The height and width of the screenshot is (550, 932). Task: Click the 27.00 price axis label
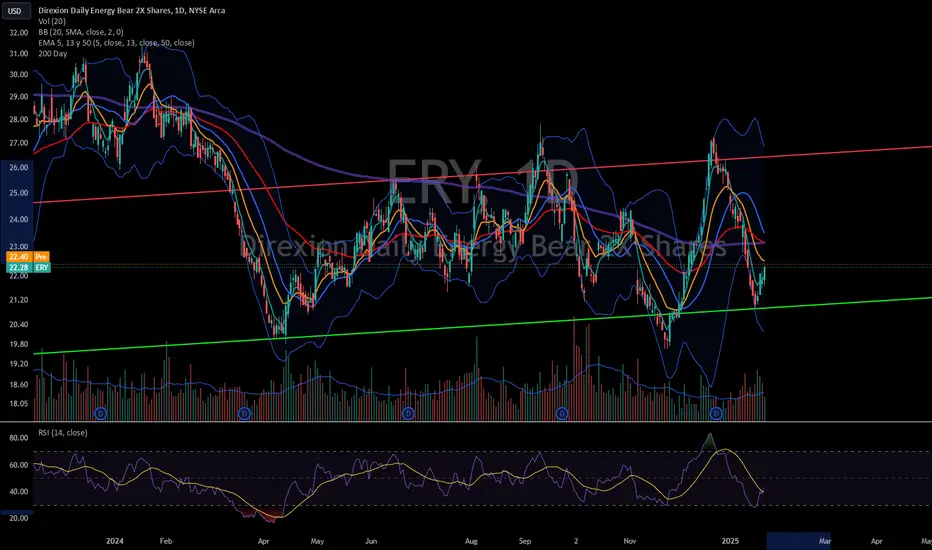click(19, 143)
